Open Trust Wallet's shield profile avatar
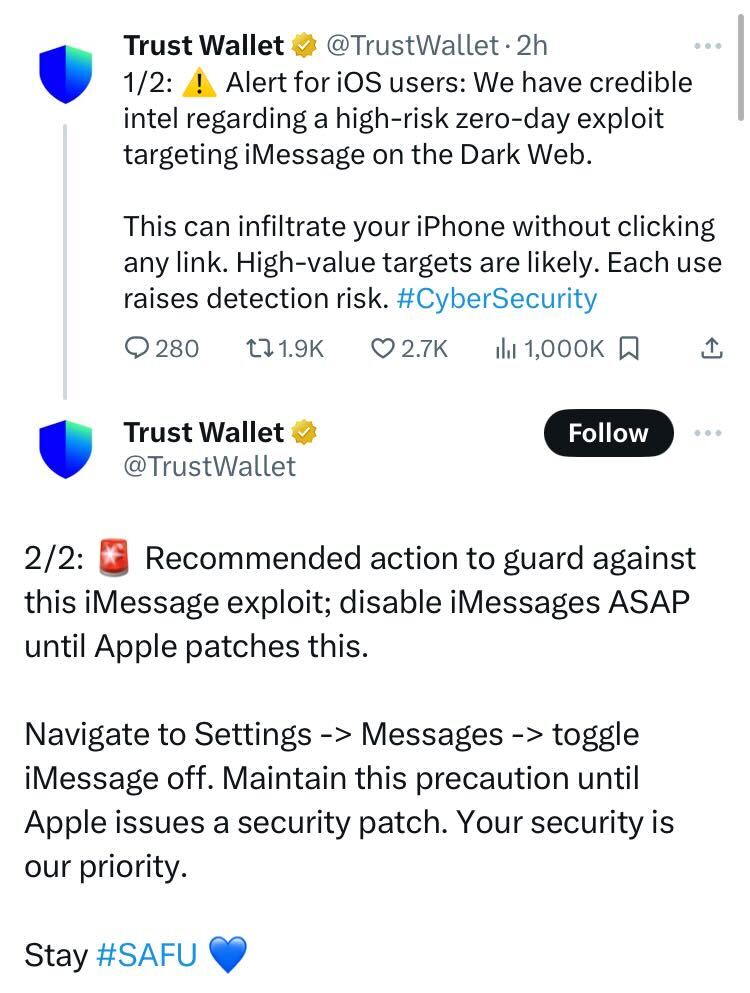The height and width of the screenshot is (993, 750). coord(64,74)
